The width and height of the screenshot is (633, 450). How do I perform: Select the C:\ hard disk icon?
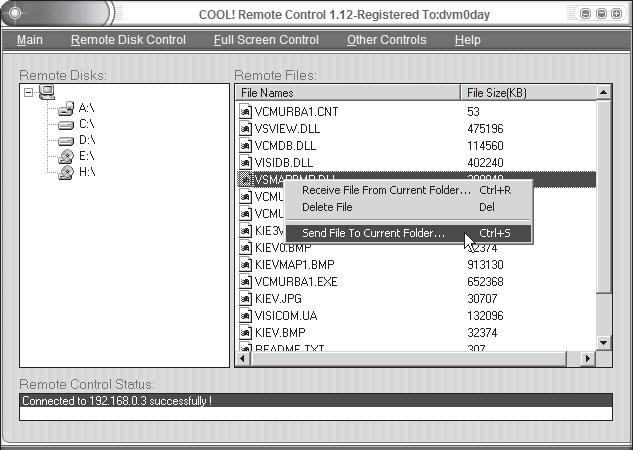point(66,125)
